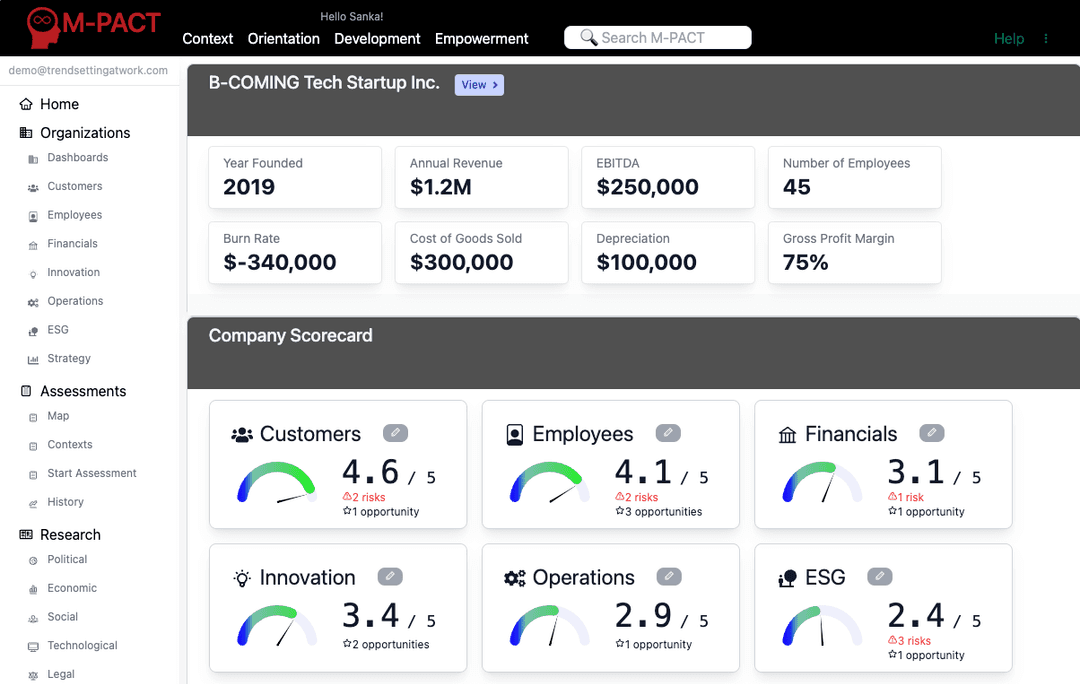
Task: Open edit for the Innovation scorecard
Action: (x=390, y=577)
